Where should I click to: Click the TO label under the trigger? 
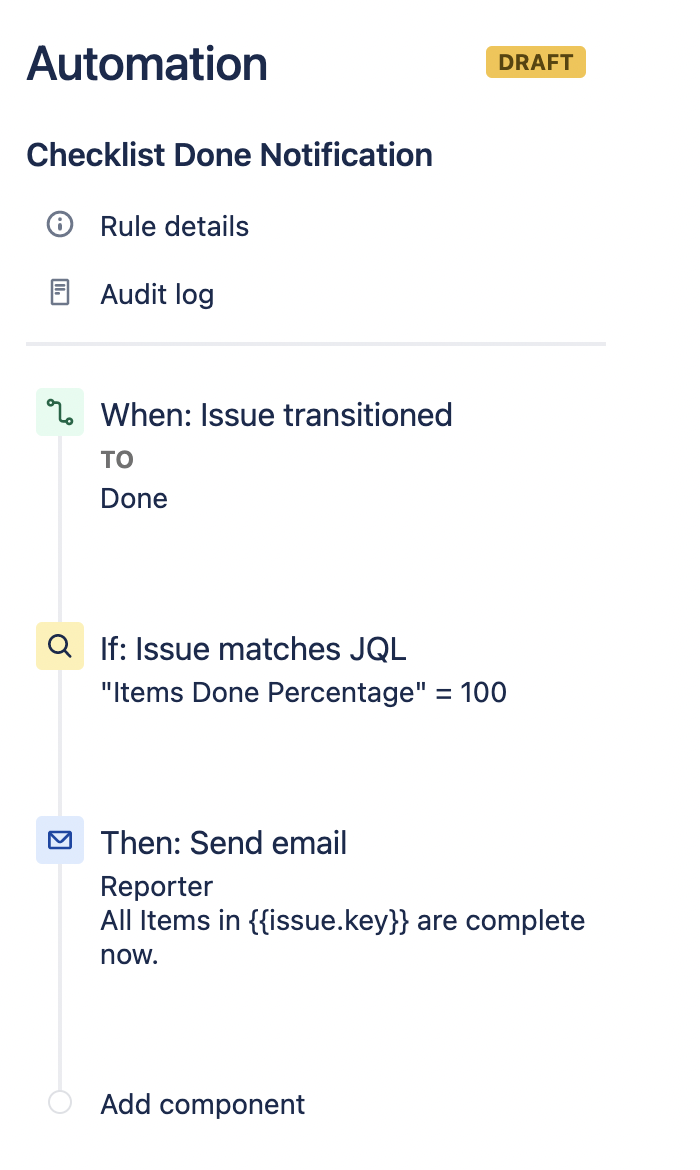(117, 460)
